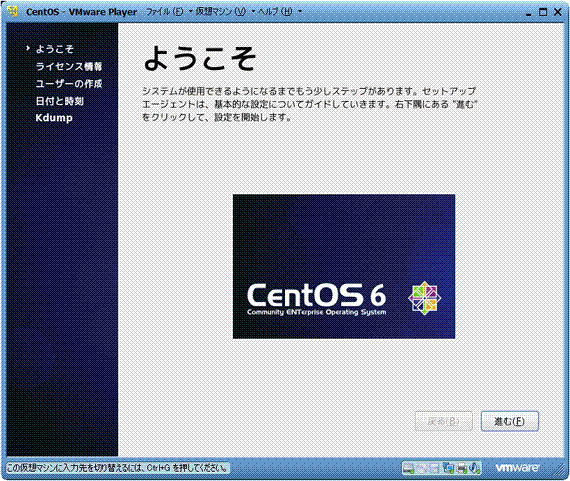Viewport: 570px width, 481px height.
Task: Click the grayed floppy drive status icon
Action: point(435,468)
